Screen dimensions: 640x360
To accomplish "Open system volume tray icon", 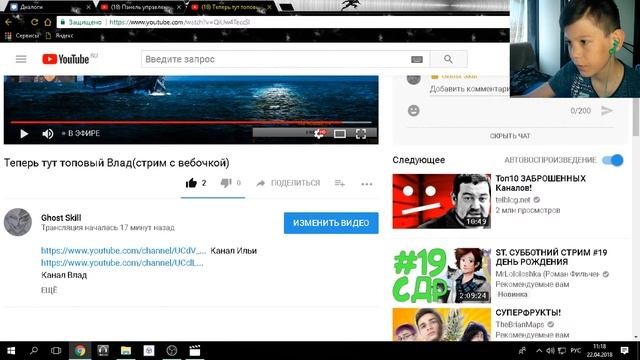I will (550, 351).
